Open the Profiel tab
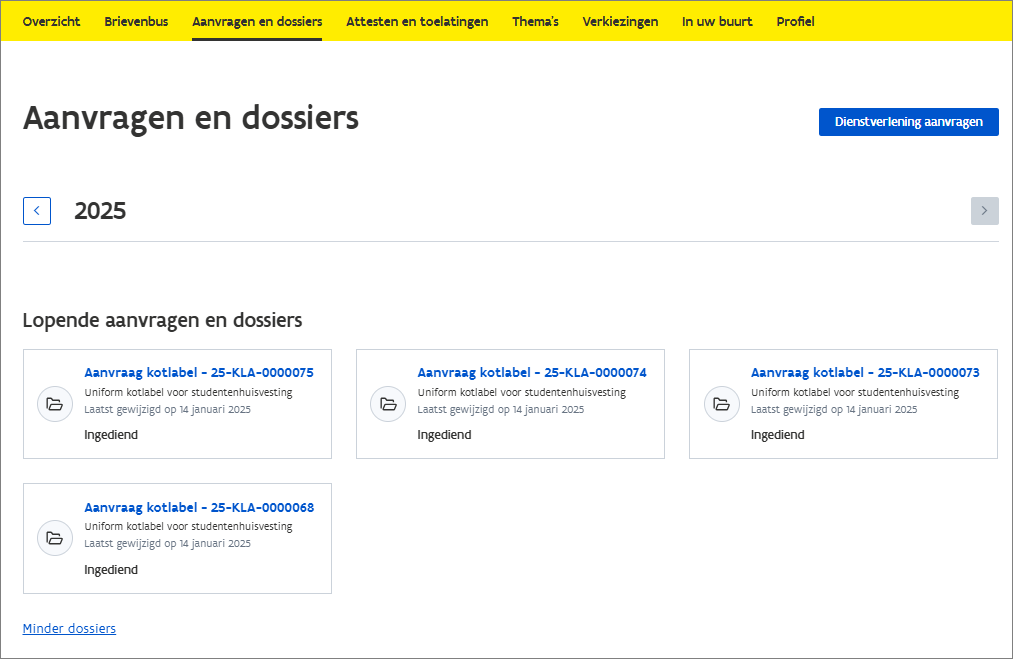Viewport: 1013px width, 659px height. click(795, 21)
